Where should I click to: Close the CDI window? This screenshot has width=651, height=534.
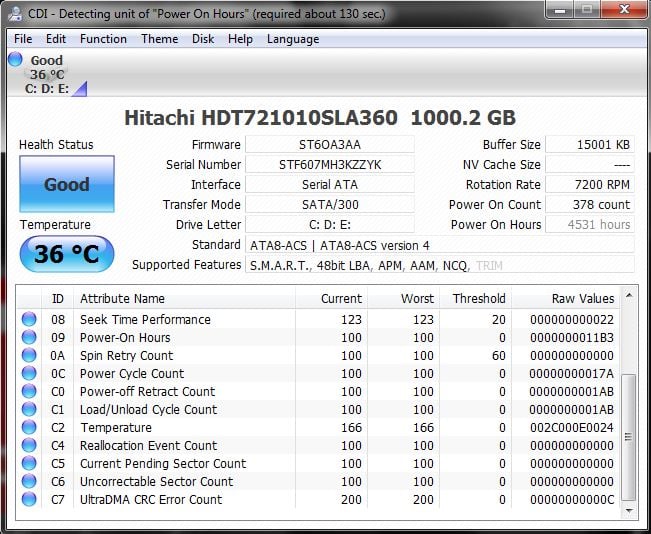(624, 9)
